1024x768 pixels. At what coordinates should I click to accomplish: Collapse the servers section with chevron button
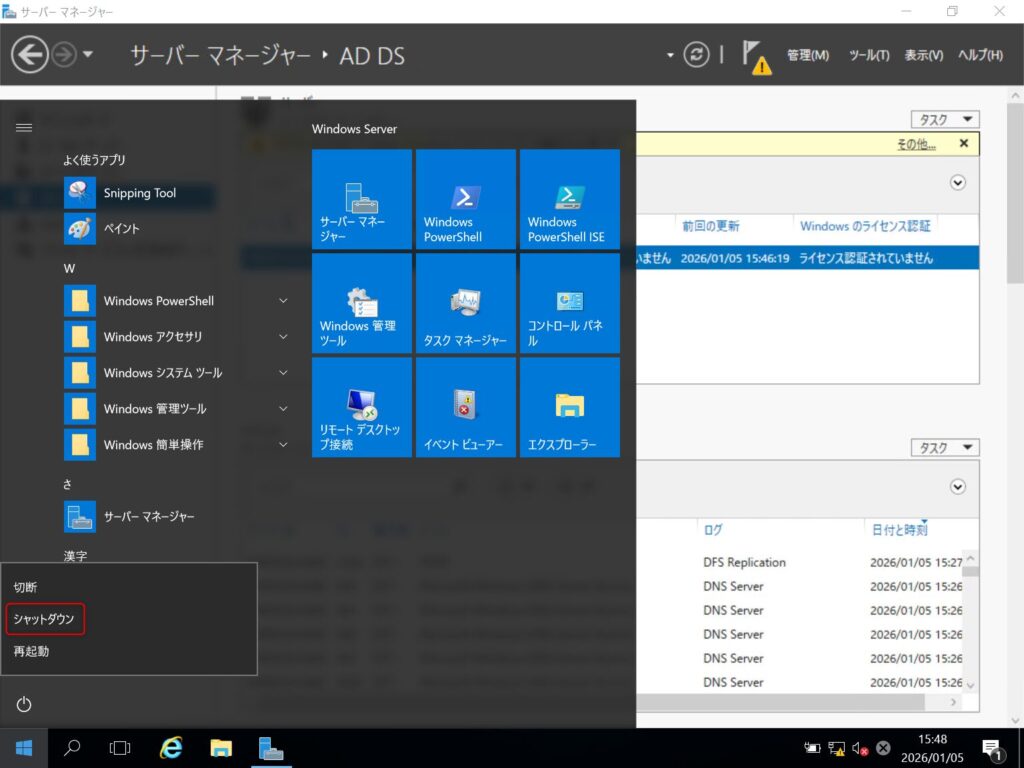[x=958, y=182]
